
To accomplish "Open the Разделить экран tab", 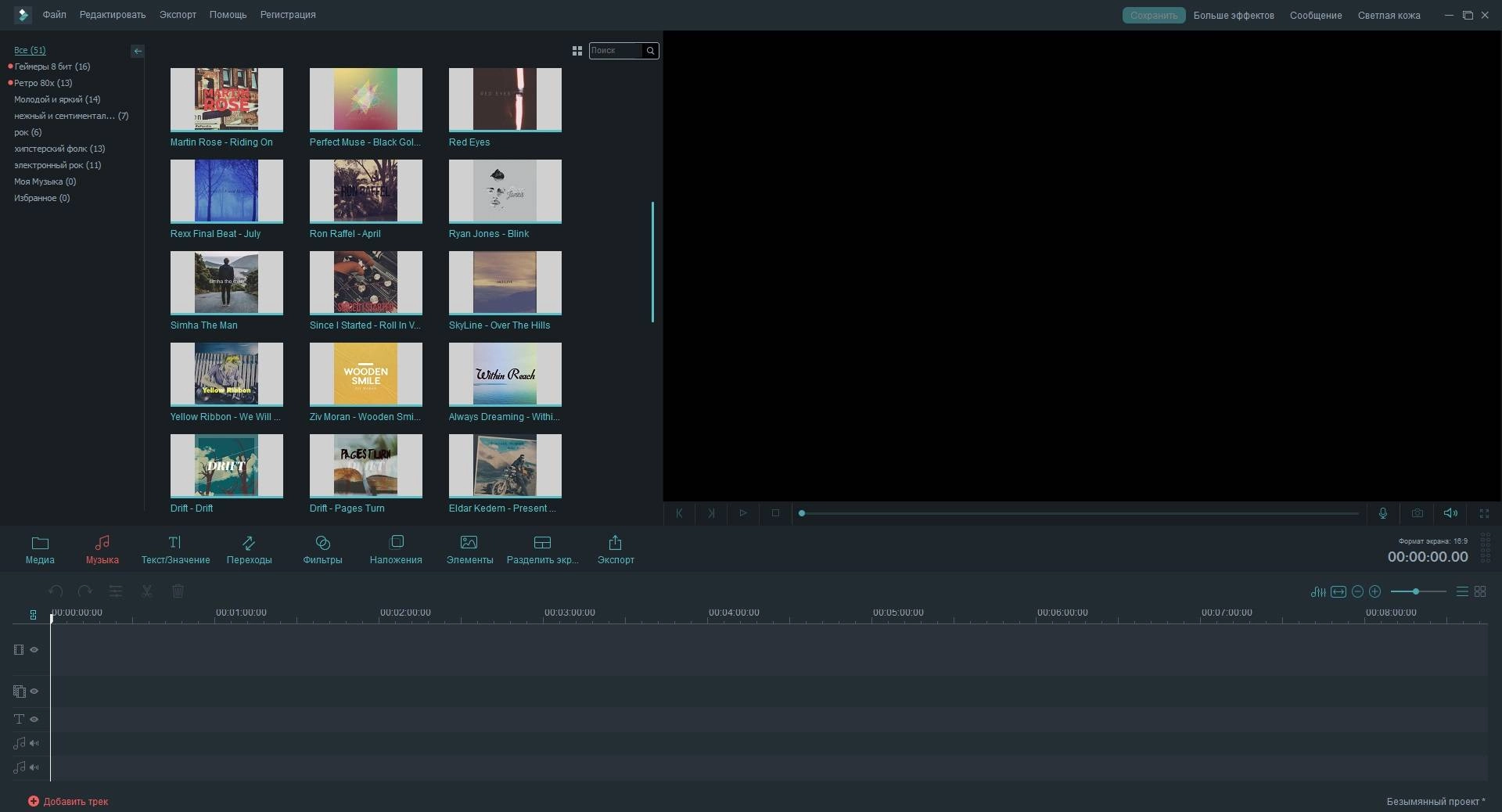I will tap(542, 550).
